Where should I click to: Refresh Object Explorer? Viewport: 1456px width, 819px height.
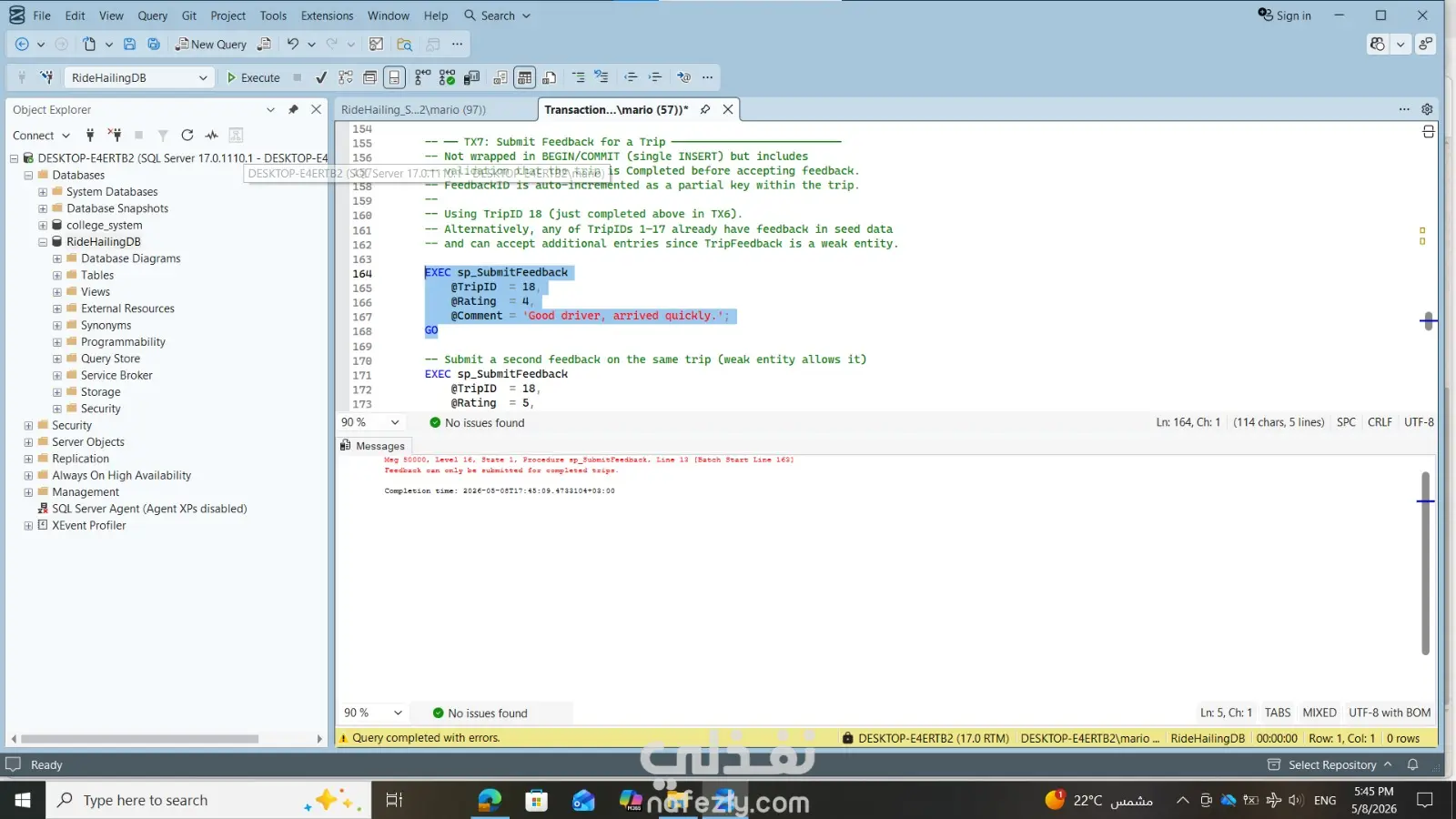click(x=187, y=135)
